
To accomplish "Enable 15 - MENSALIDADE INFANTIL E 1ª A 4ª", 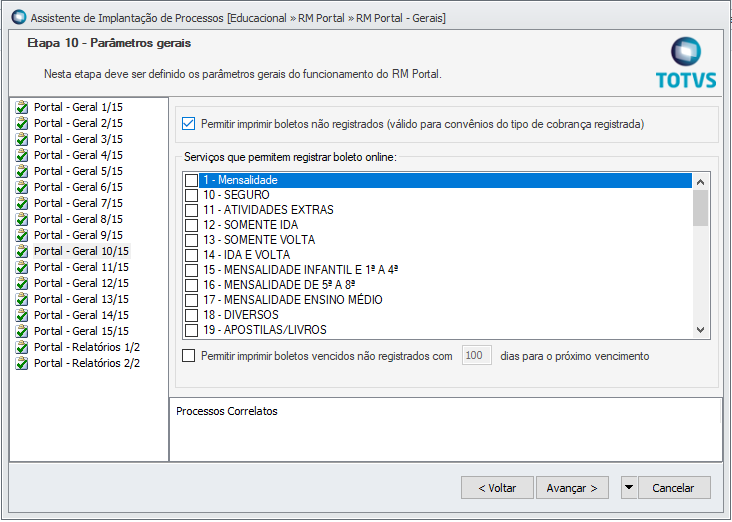I will point(191,270).
